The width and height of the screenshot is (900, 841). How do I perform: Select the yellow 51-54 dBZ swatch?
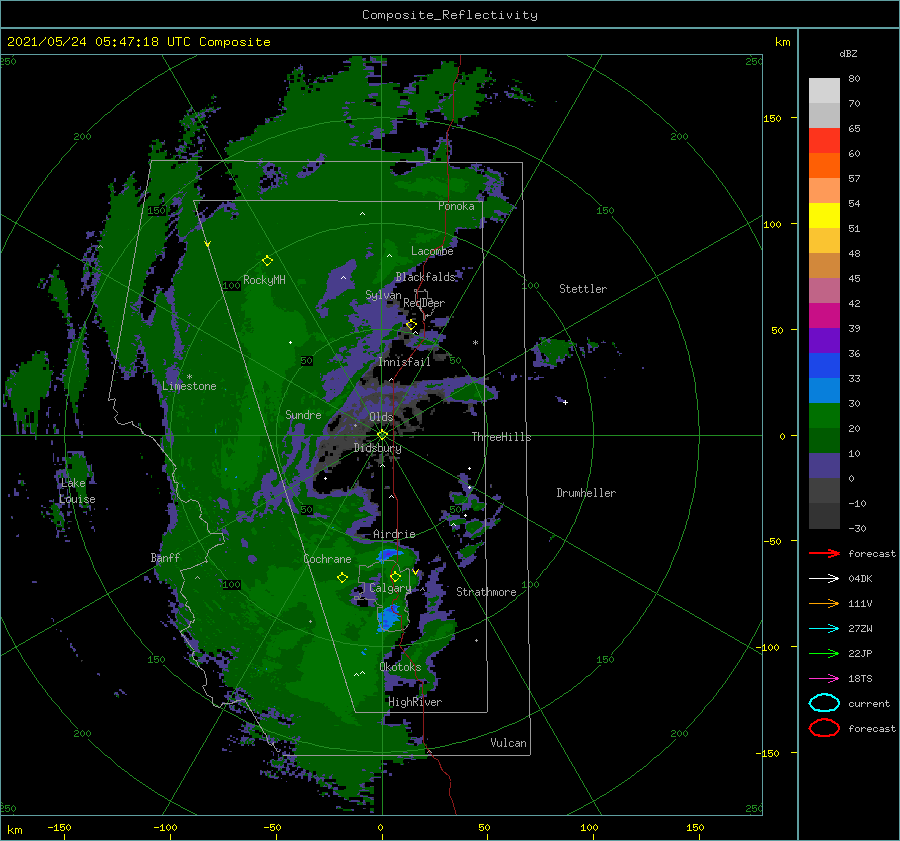(824, 216)
